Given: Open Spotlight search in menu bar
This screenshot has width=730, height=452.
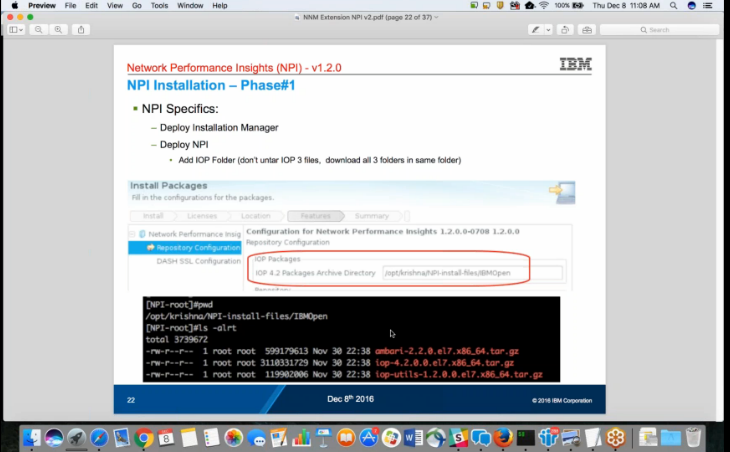Looking at the screenshot, I should click(x=674, y=6).
